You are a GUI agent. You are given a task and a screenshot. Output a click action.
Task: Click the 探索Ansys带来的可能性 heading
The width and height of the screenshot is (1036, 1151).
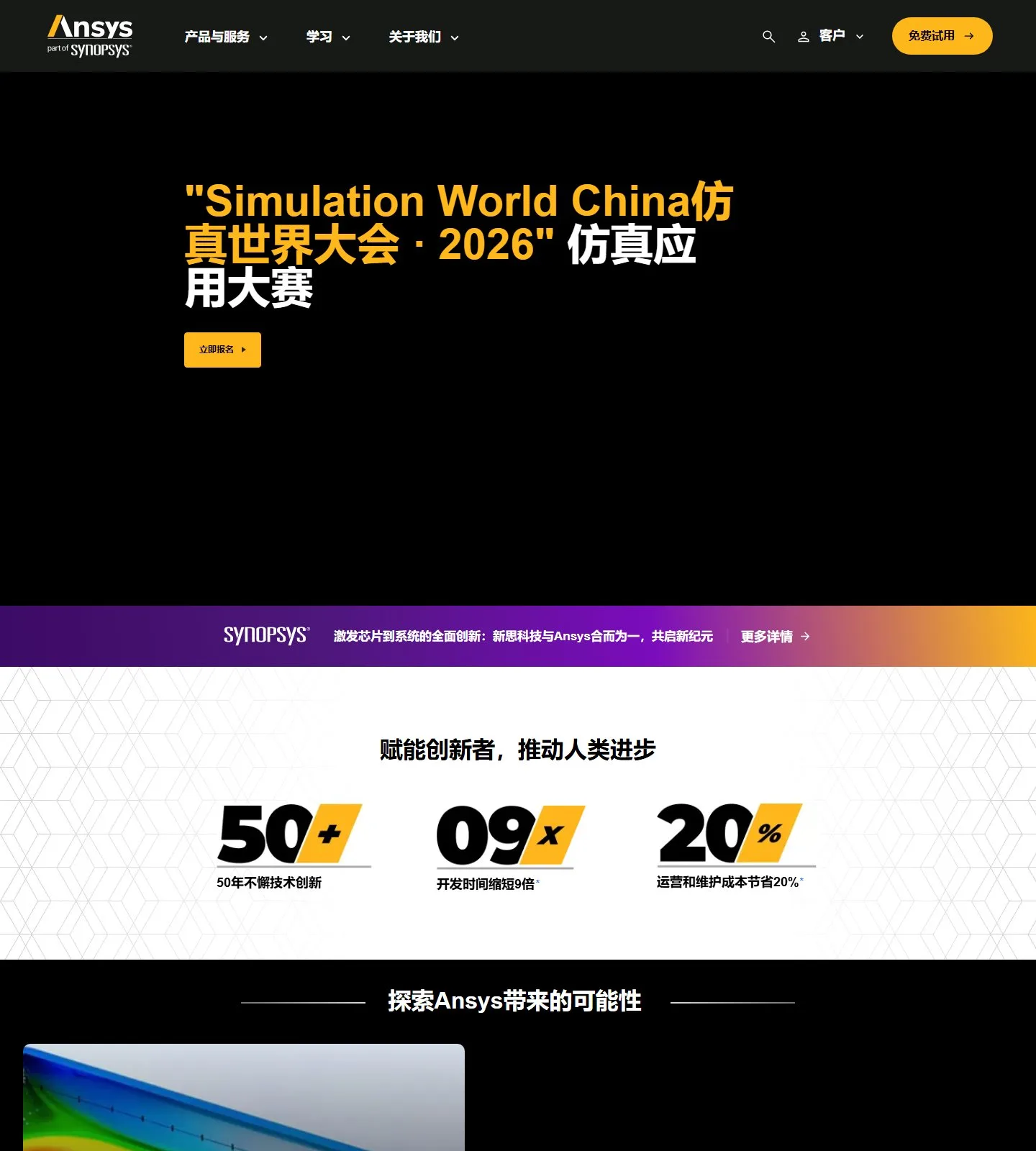point(514,1001)
